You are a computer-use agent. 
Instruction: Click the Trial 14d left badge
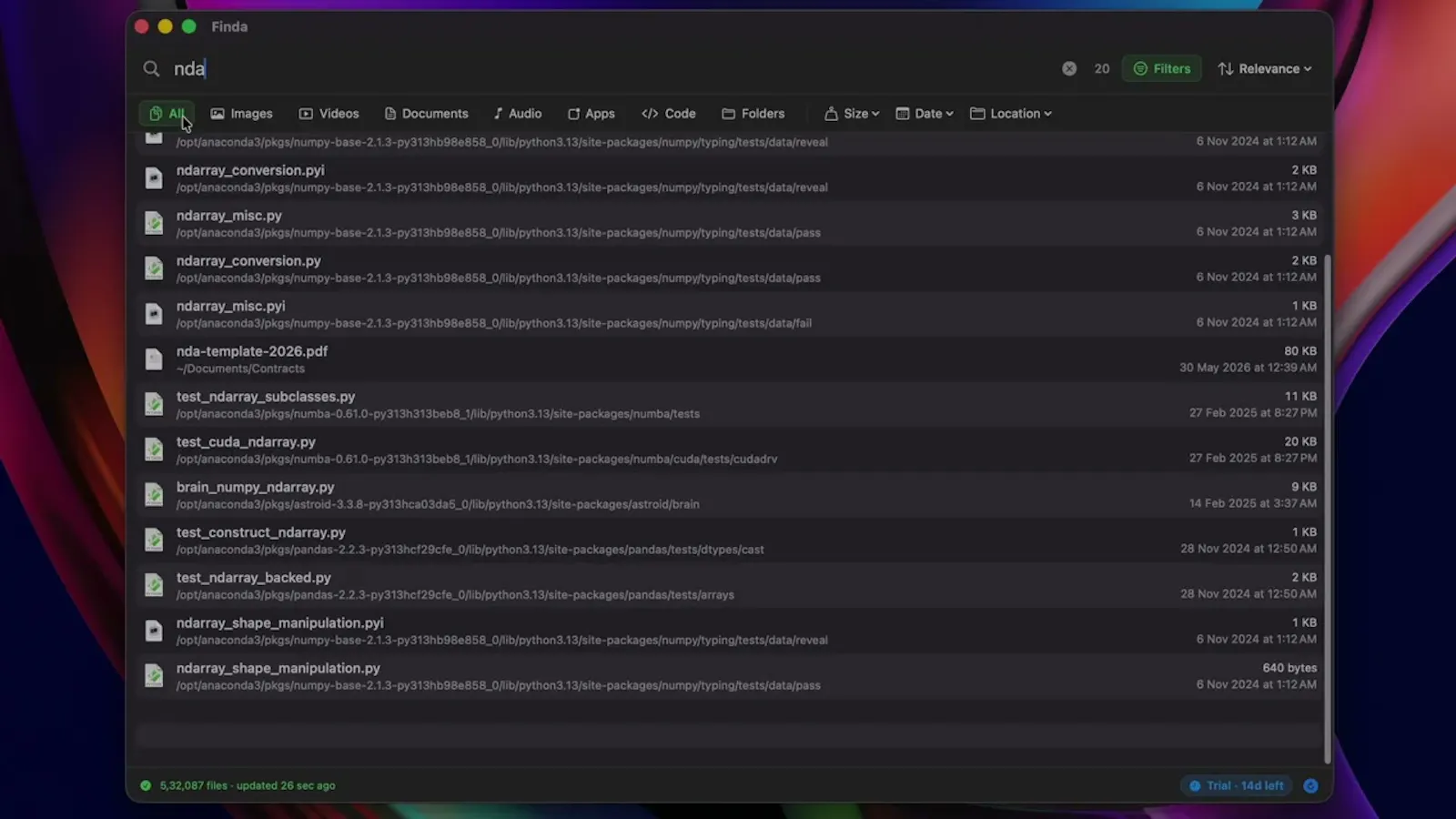tap(1236, 785)
